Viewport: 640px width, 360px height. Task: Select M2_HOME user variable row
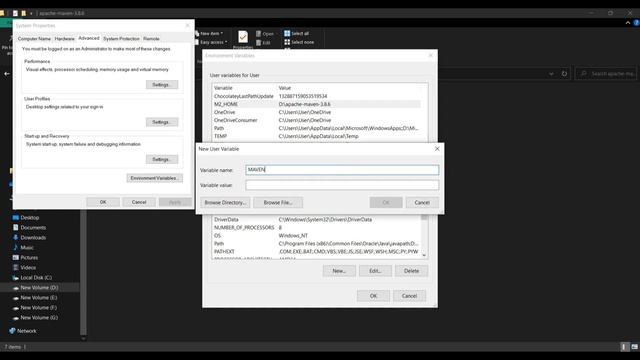pos(316,104)
